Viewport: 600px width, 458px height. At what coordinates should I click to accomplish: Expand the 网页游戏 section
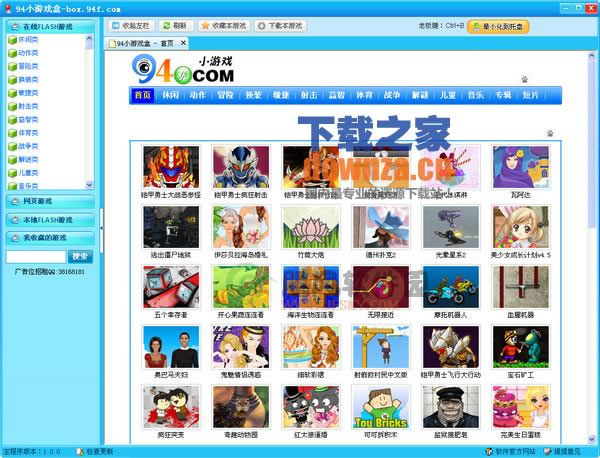pos(49,202)
